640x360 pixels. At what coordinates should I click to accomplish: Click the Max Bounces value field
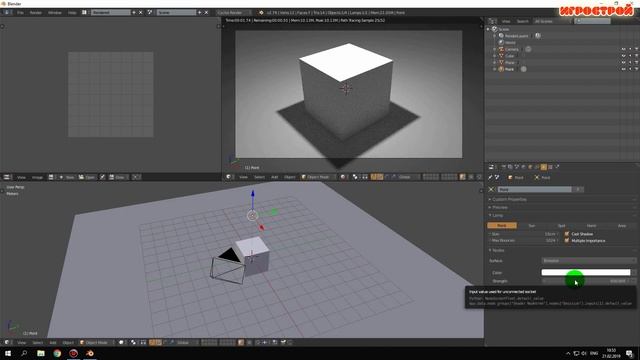pos(524,241)
